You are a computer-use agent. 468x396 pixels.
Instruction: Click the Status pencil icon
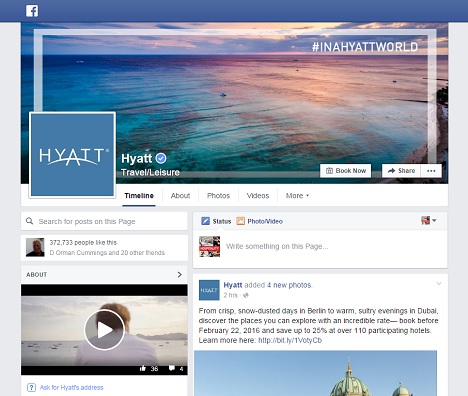pos(206,221)
